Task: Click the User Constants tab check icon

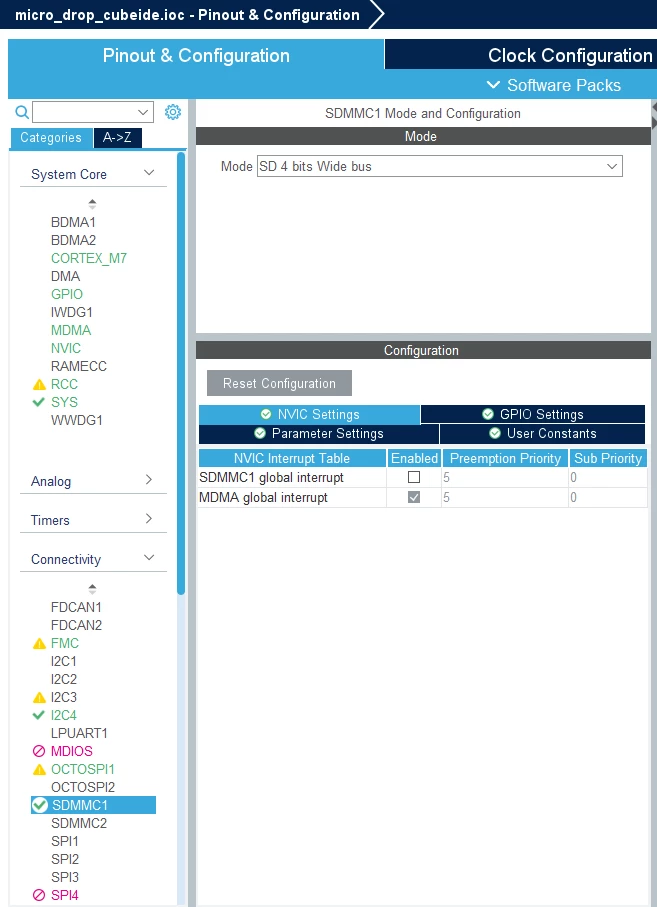Action: pyautogui.click(x=495, y=433)
